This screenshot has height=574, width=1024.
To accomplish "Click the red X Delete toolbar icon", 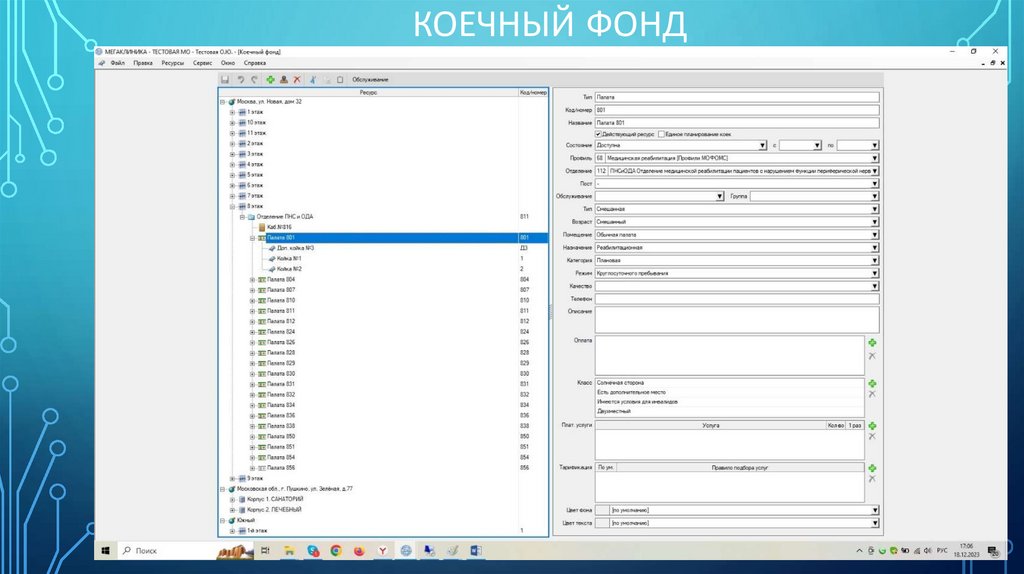I will click(x=297, y=79).
